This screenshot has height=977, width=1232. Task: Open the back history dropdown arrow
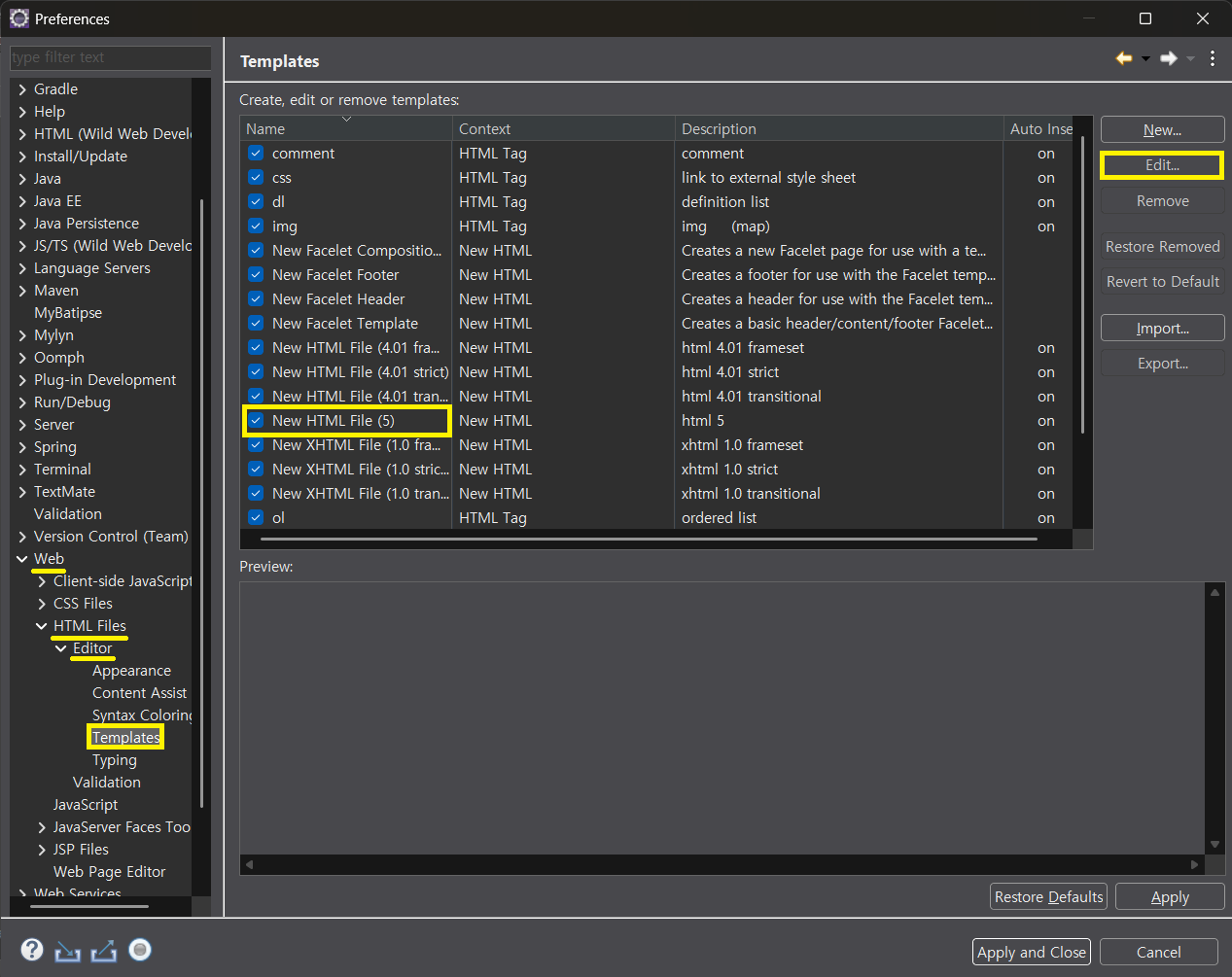(x=1145, y=59)
